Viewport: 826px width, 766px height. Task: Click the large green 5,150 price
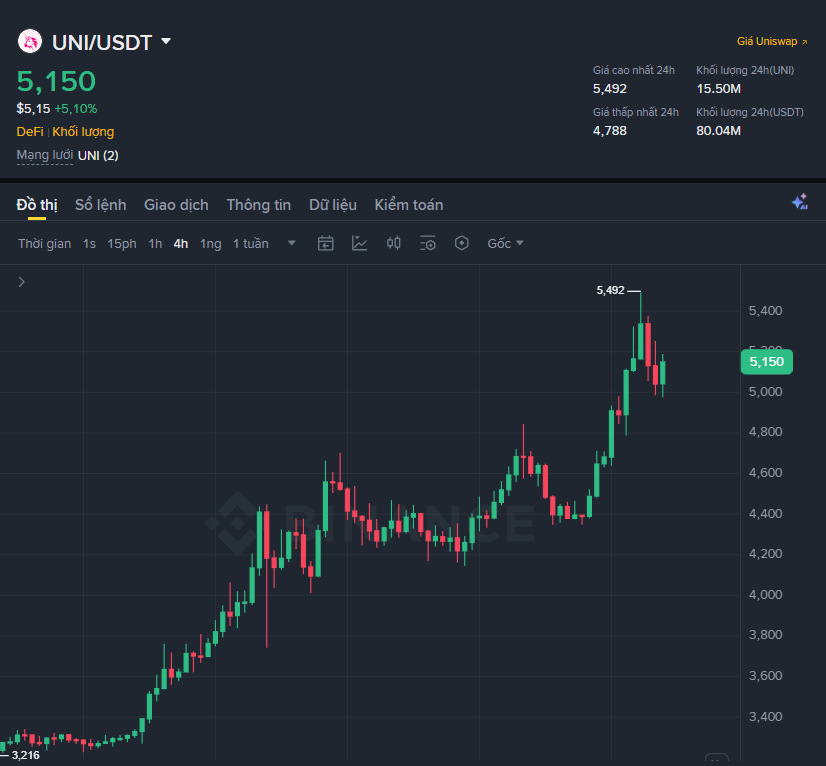pos(56,81)
